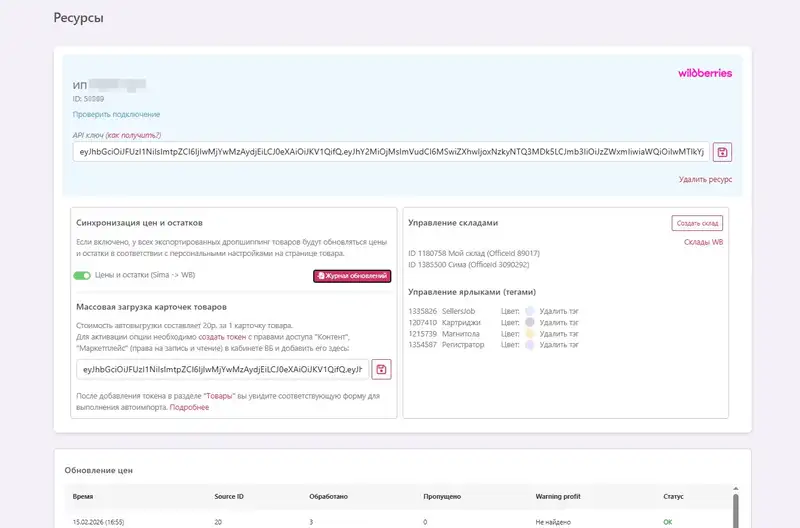The width and height of the screenshot is (800, 528).
Task: Follow the Товары section link
Action: [219, 396]
